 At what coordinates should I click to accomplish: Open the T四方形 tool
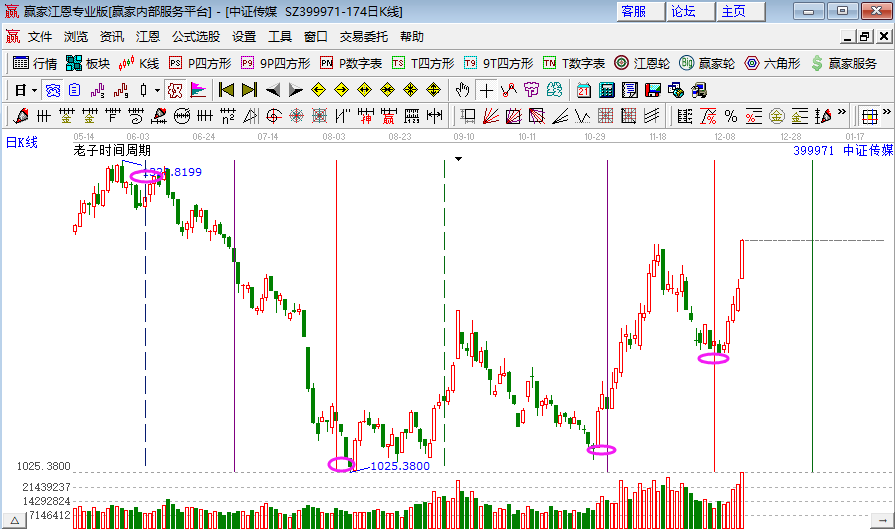[423, 63]
